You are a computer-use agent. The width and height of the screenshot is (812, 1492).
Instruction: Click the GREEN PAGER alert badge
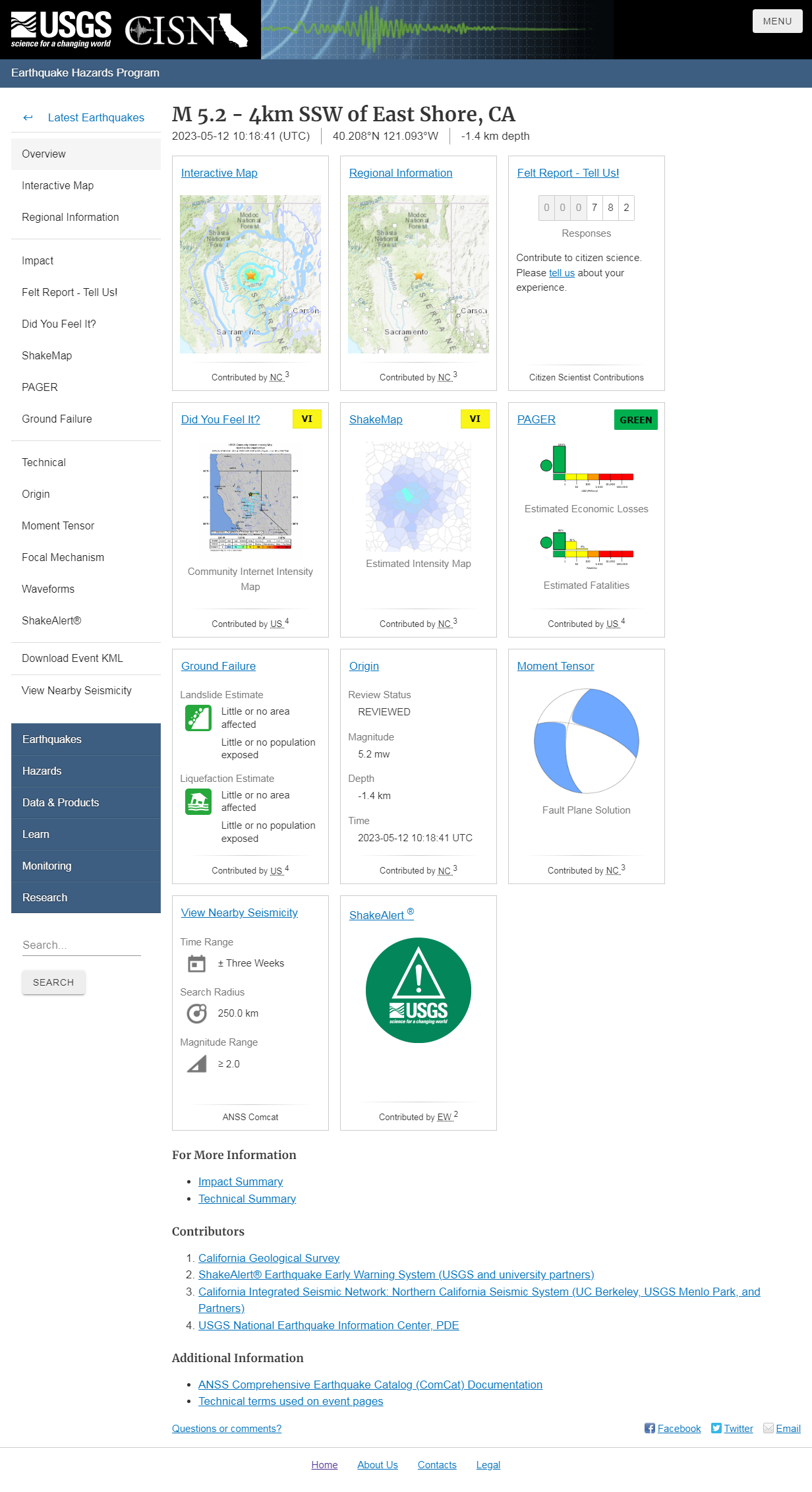pyautogui.click(x=636, y=420)
